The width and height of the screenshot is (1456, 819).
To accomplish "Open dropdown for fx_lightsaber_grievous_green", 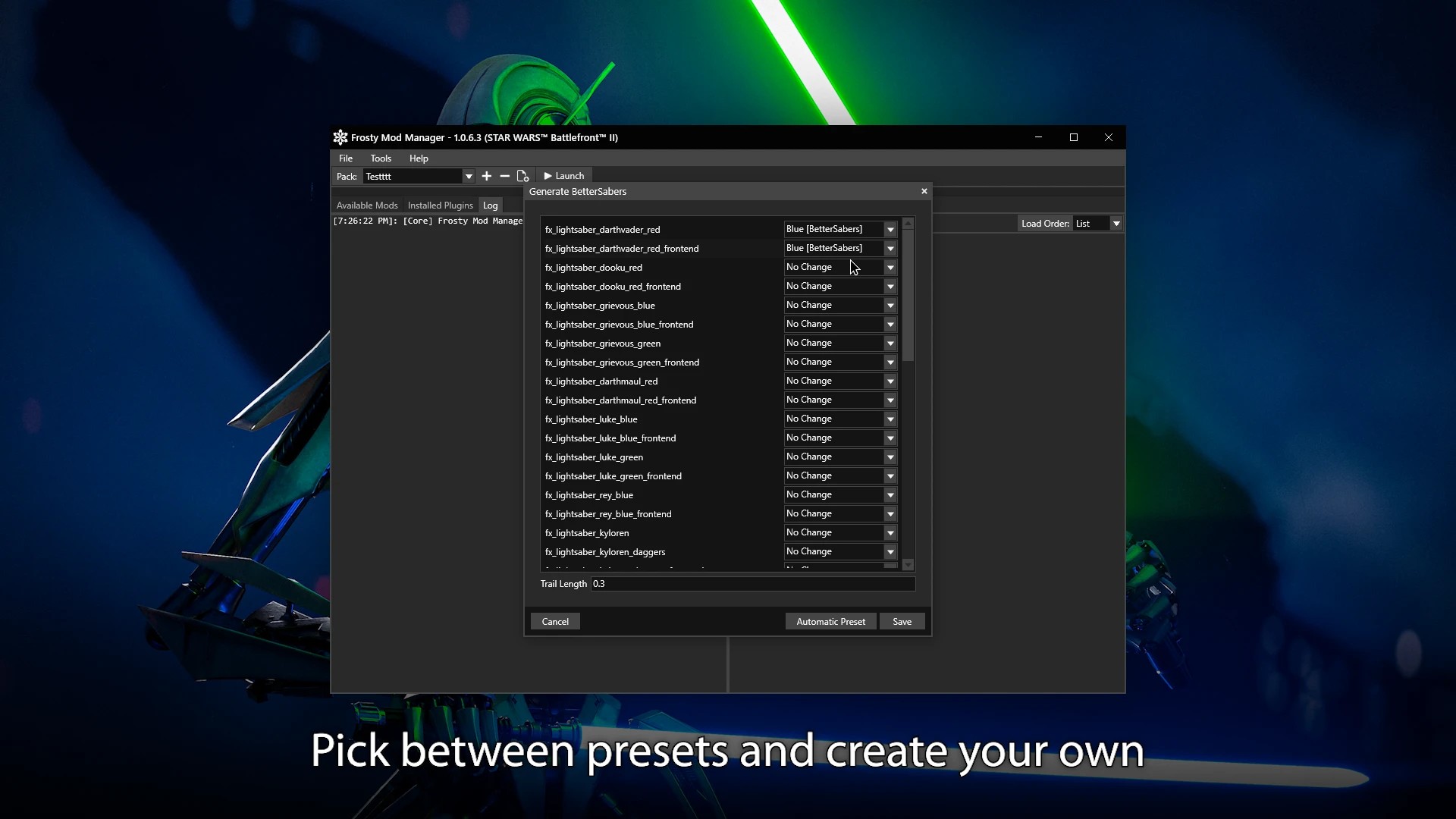I will tap(840, 343).
